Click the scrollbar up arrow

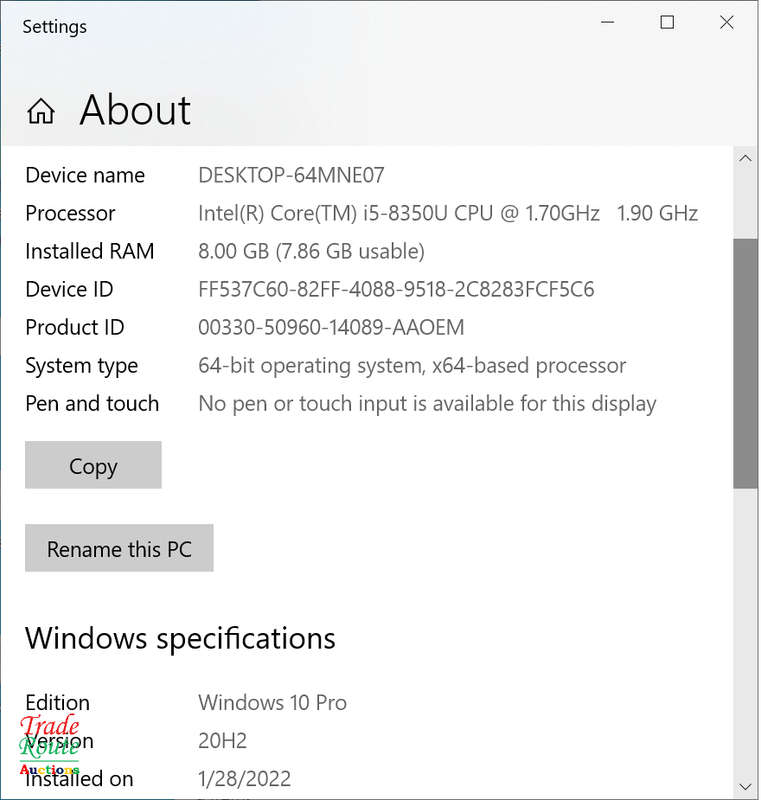(745, 158)
